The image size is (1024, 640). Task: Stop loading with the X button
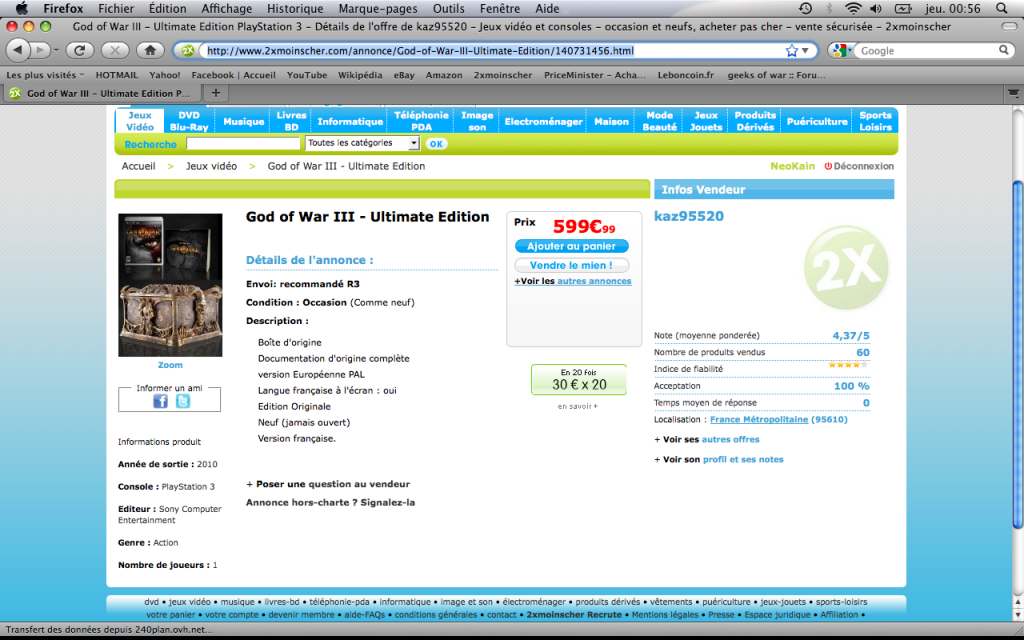pos(115,50)
